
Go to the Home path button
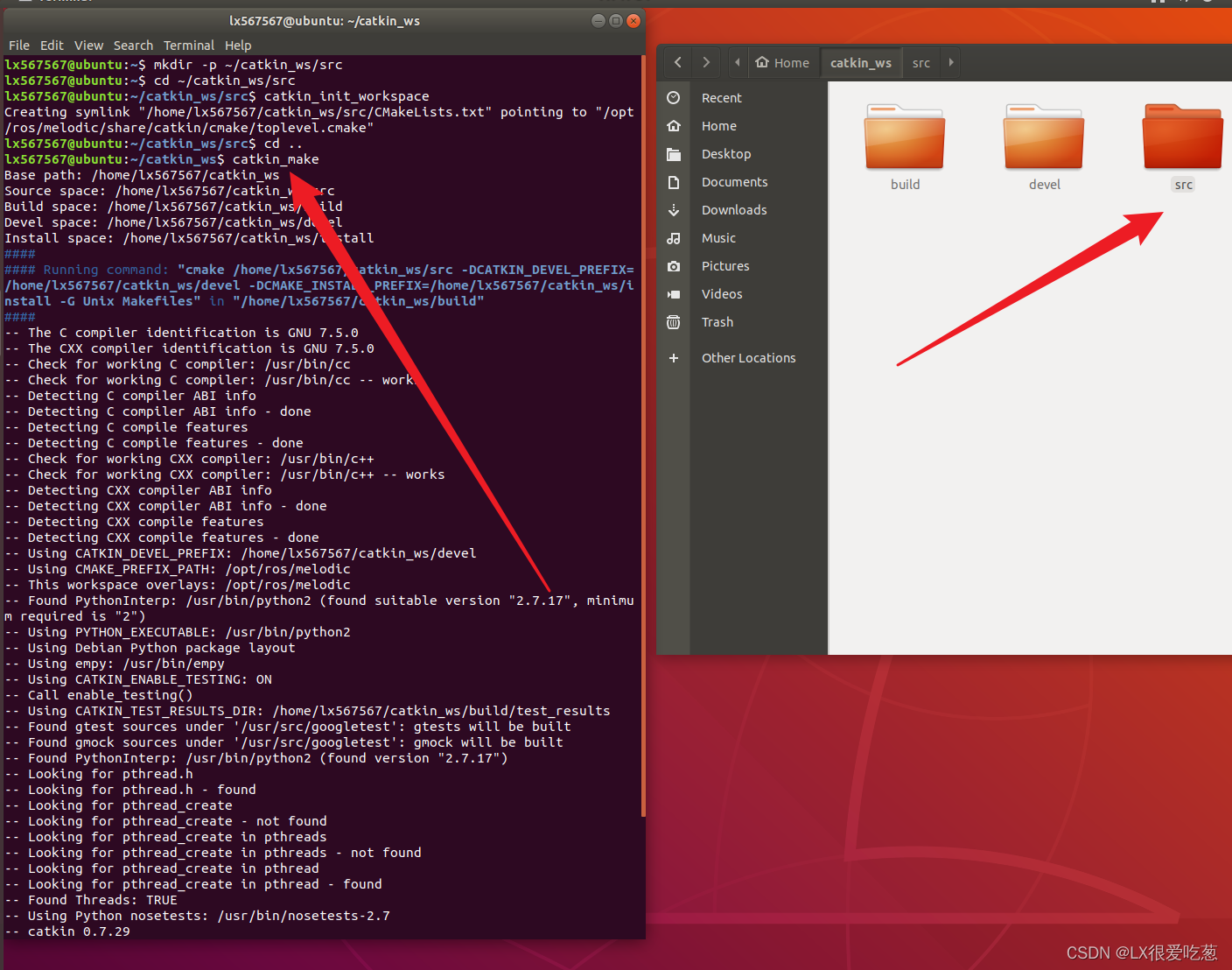coord(783,62)
